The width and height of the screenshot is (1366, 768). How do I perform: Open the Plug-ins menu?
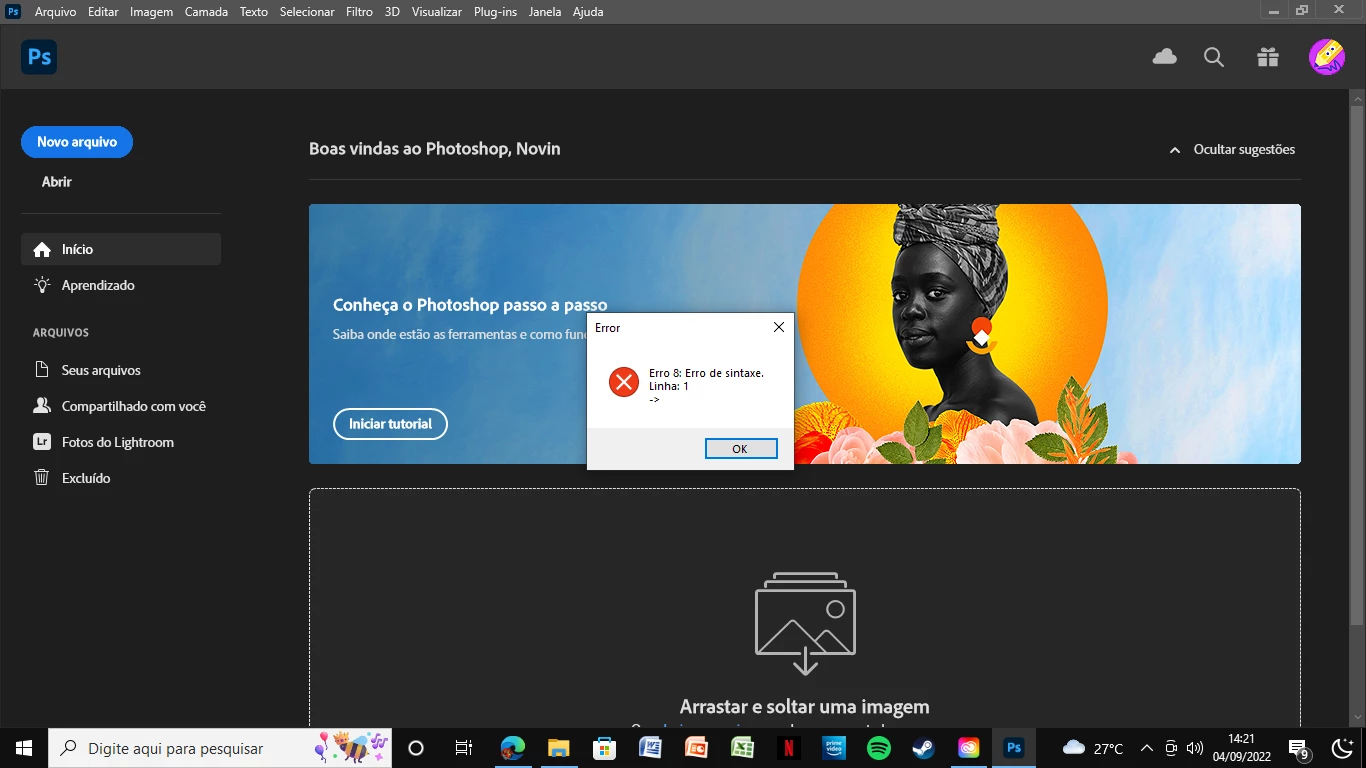495,12
